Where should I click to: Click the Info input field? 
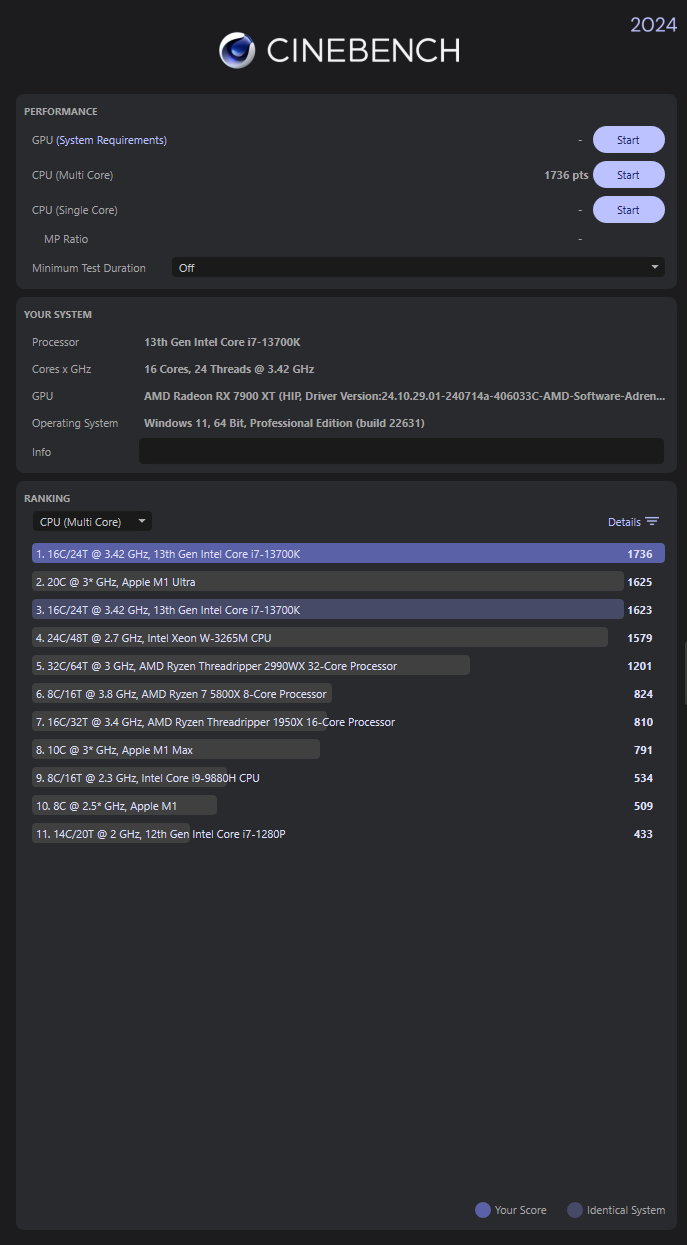401,451
